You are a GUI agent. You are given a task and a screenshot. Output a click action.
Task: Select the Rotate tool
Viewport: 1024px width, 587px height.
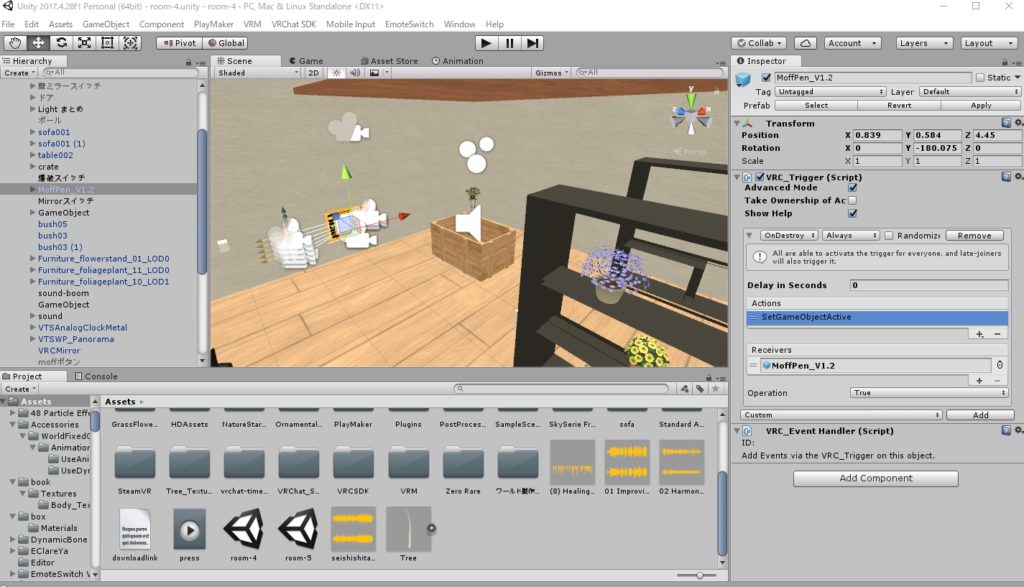[x=59, y=43]
